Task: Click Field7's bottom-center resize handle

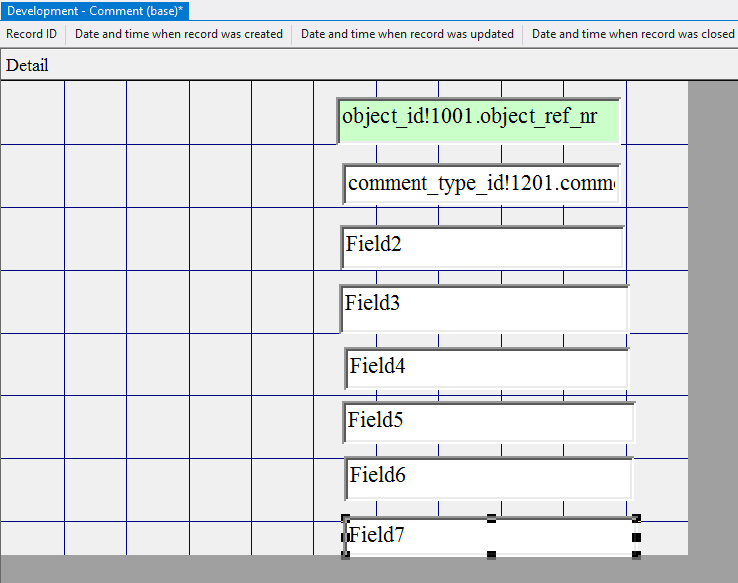Action: [x=491, y=554]
